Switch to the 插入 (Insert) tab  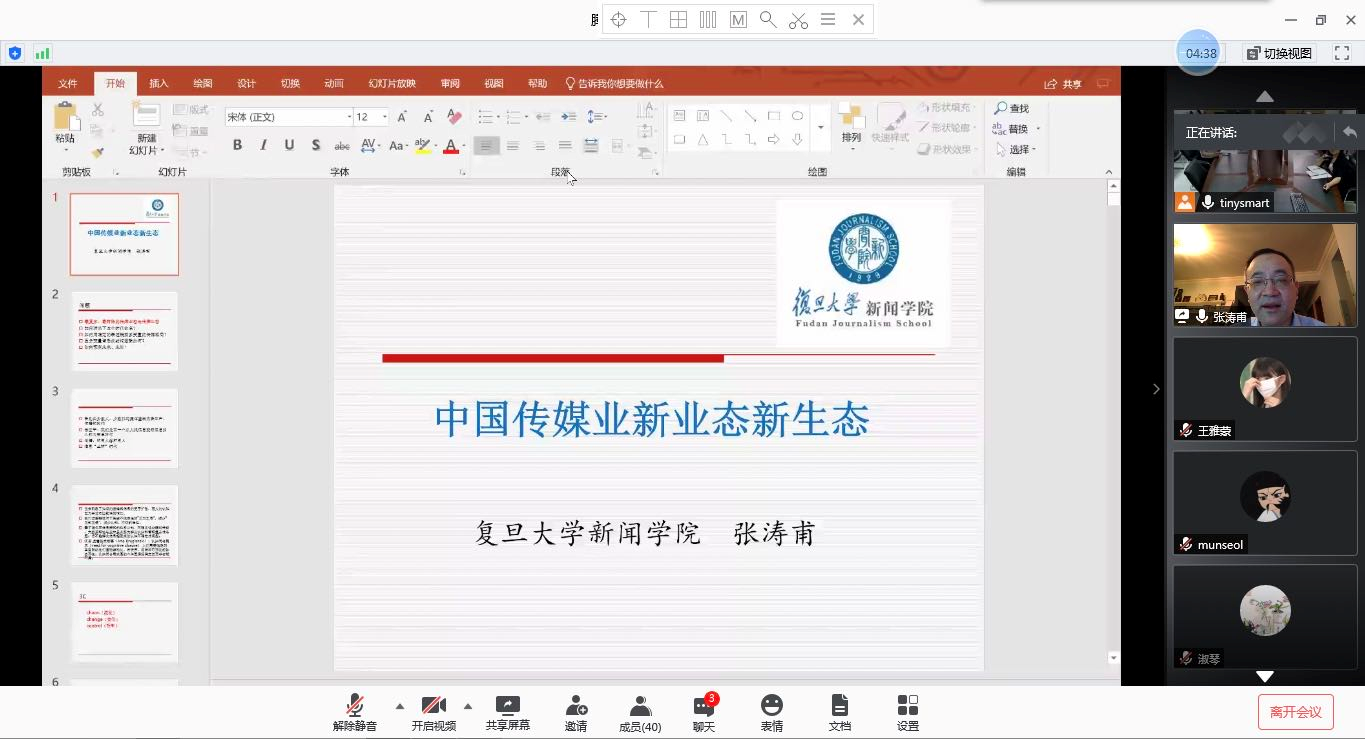159,84
